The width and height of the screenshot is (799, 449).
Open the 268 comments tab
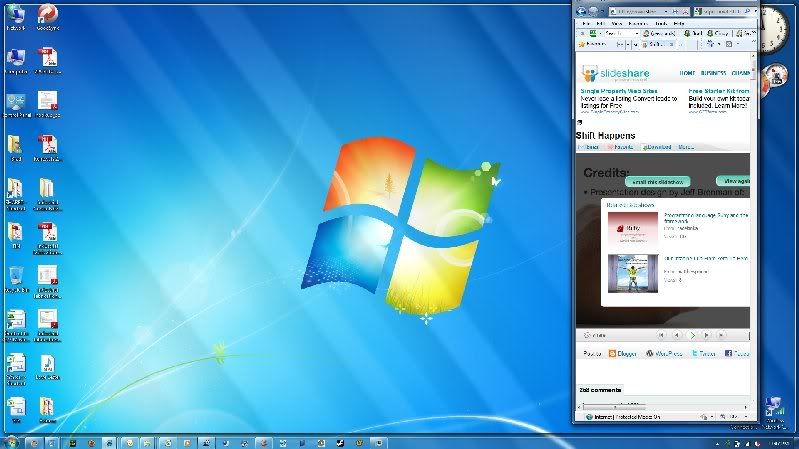click(x=600, y=390)
